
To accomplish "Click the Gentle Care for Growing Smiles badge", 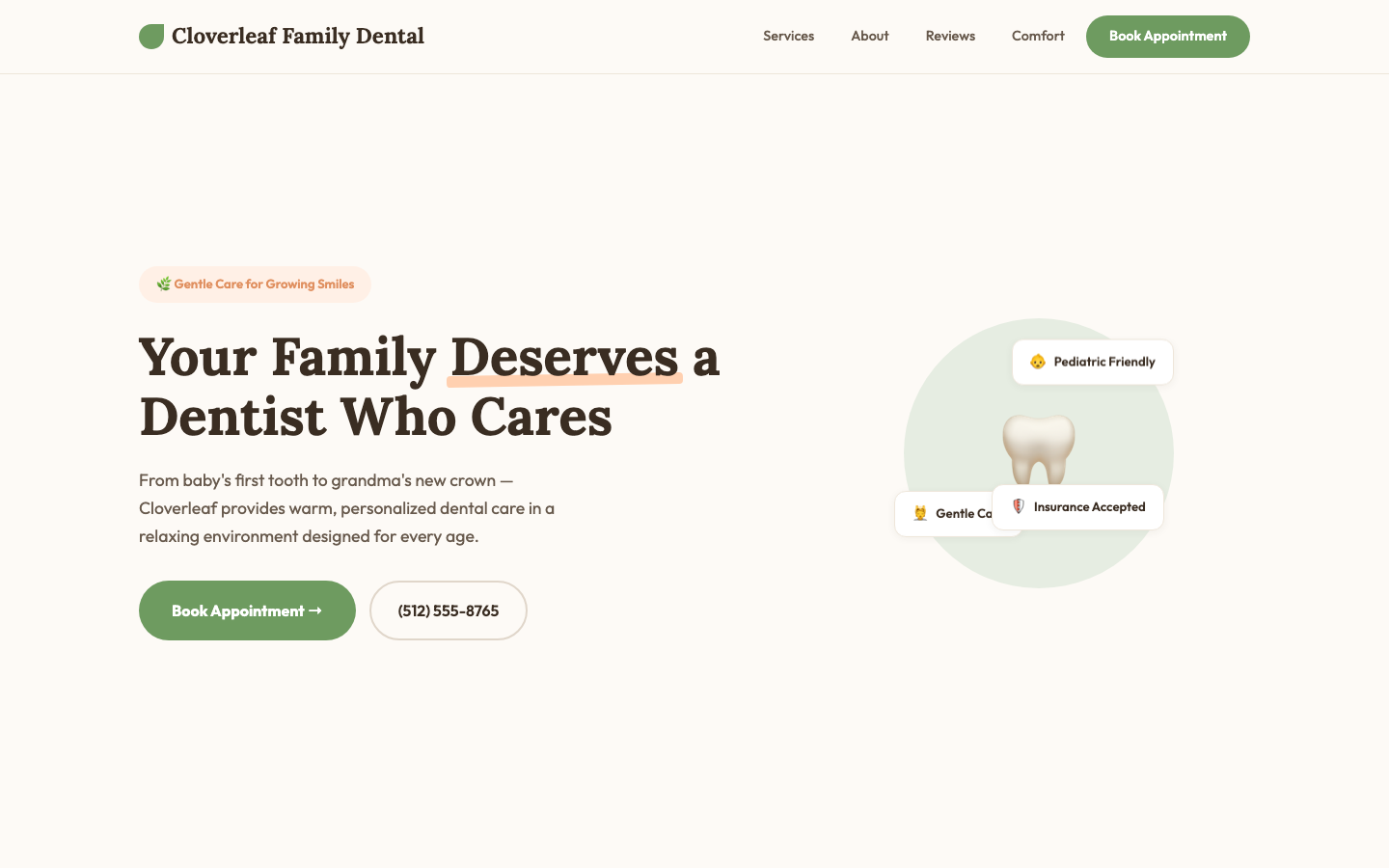I will coord(255,284).
